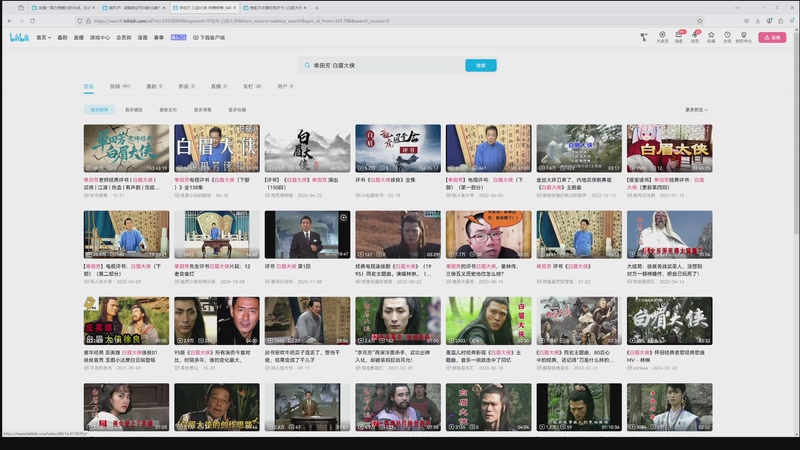Sort by 最多播放

click(x=134, y=110)
